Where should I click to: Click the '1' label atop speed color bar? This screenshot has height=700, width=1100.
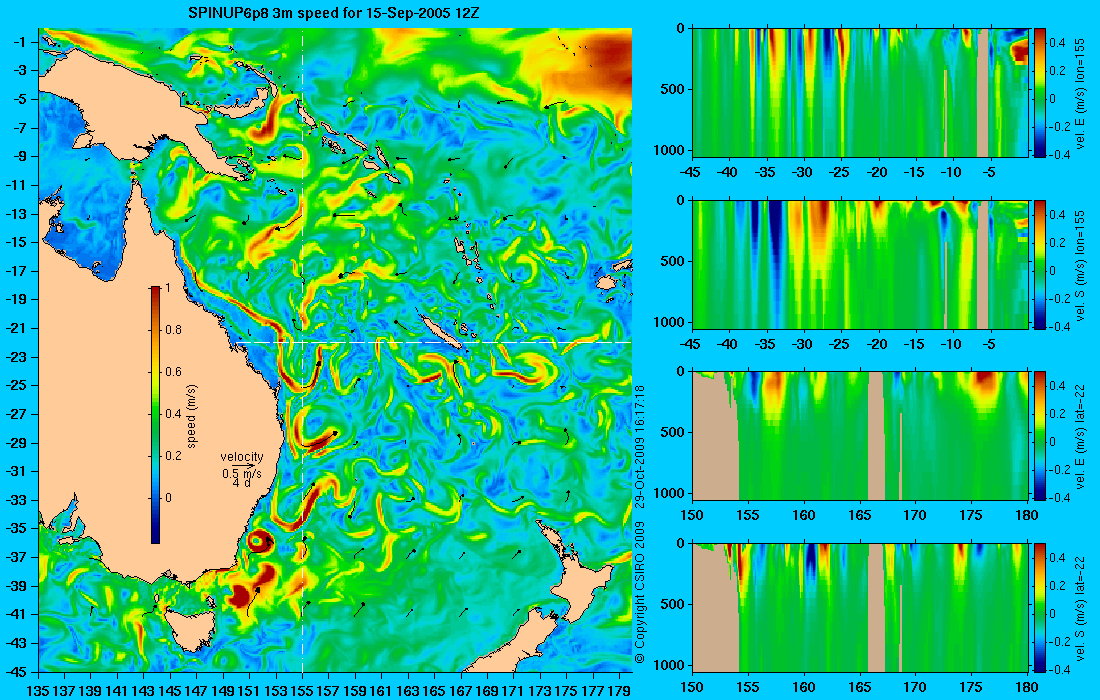coord(167,288)
